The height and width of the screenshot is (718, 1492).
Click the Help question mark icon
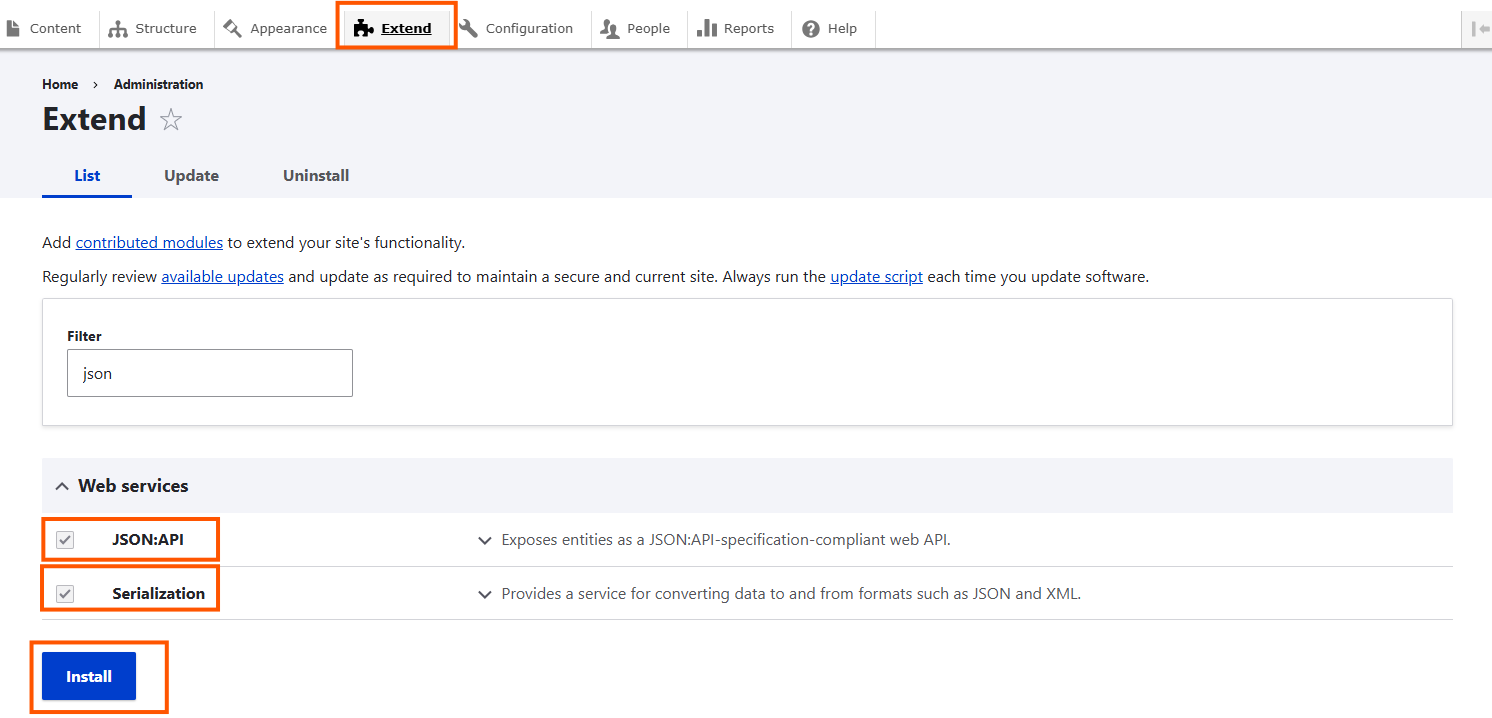[811, 29]
